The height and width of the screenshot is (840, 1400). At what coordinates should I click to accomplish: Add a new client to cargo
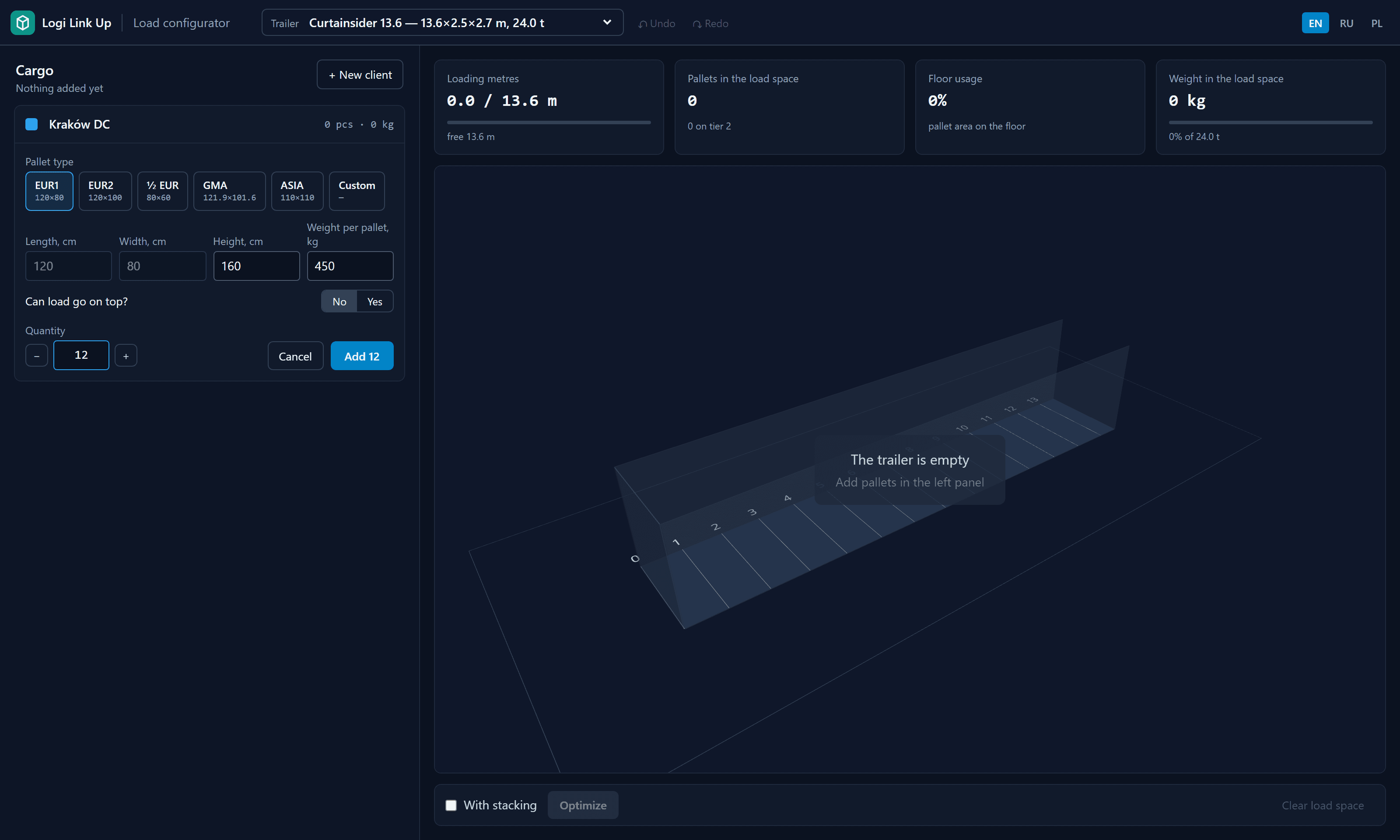point(360,75)
